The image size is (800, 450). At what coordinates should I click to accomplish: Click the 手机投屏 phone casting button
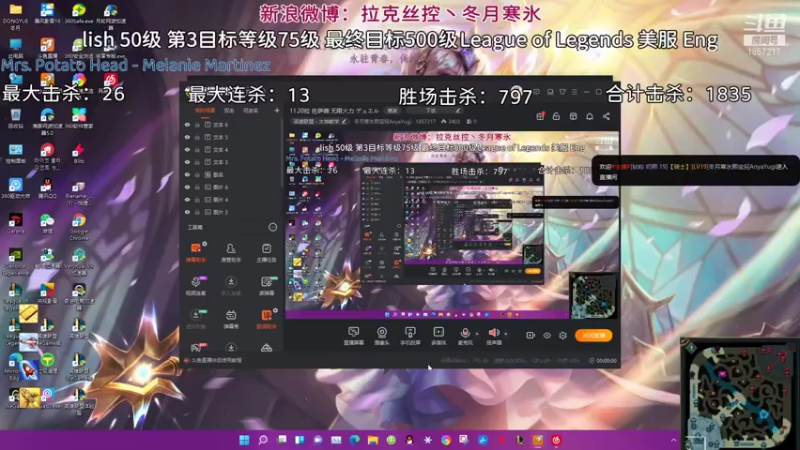(410, 336)
